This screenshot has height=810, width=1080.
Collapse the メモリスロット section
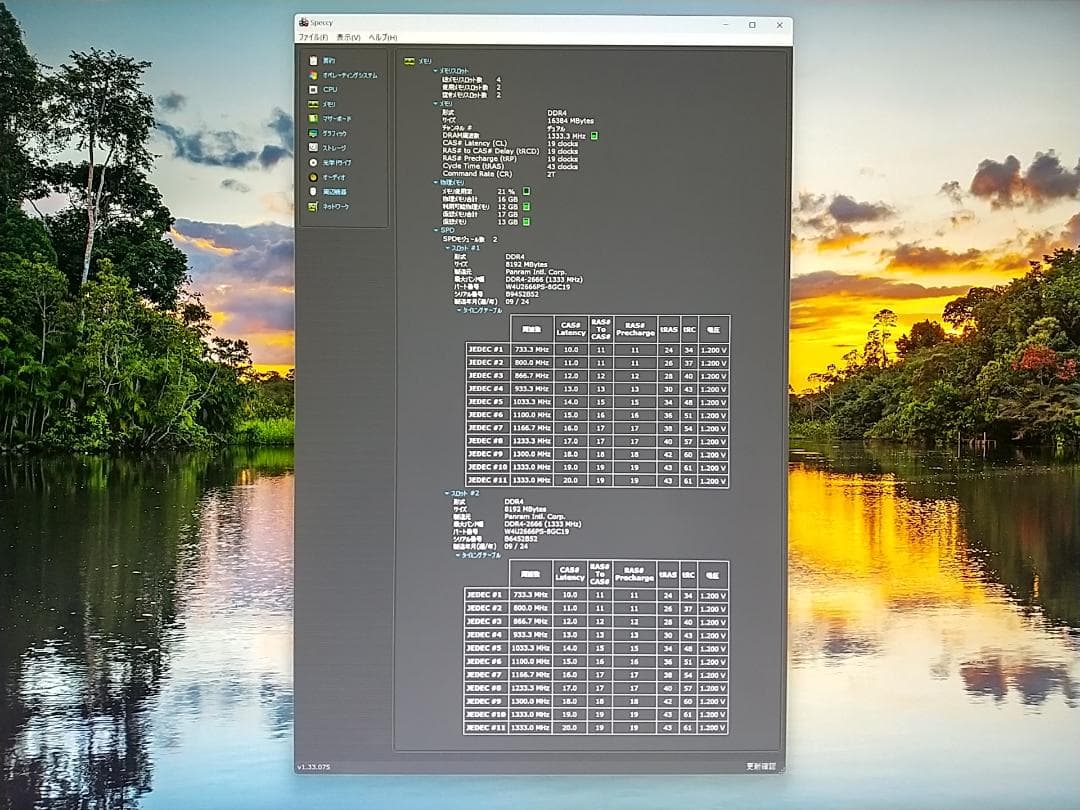point(435,71)
